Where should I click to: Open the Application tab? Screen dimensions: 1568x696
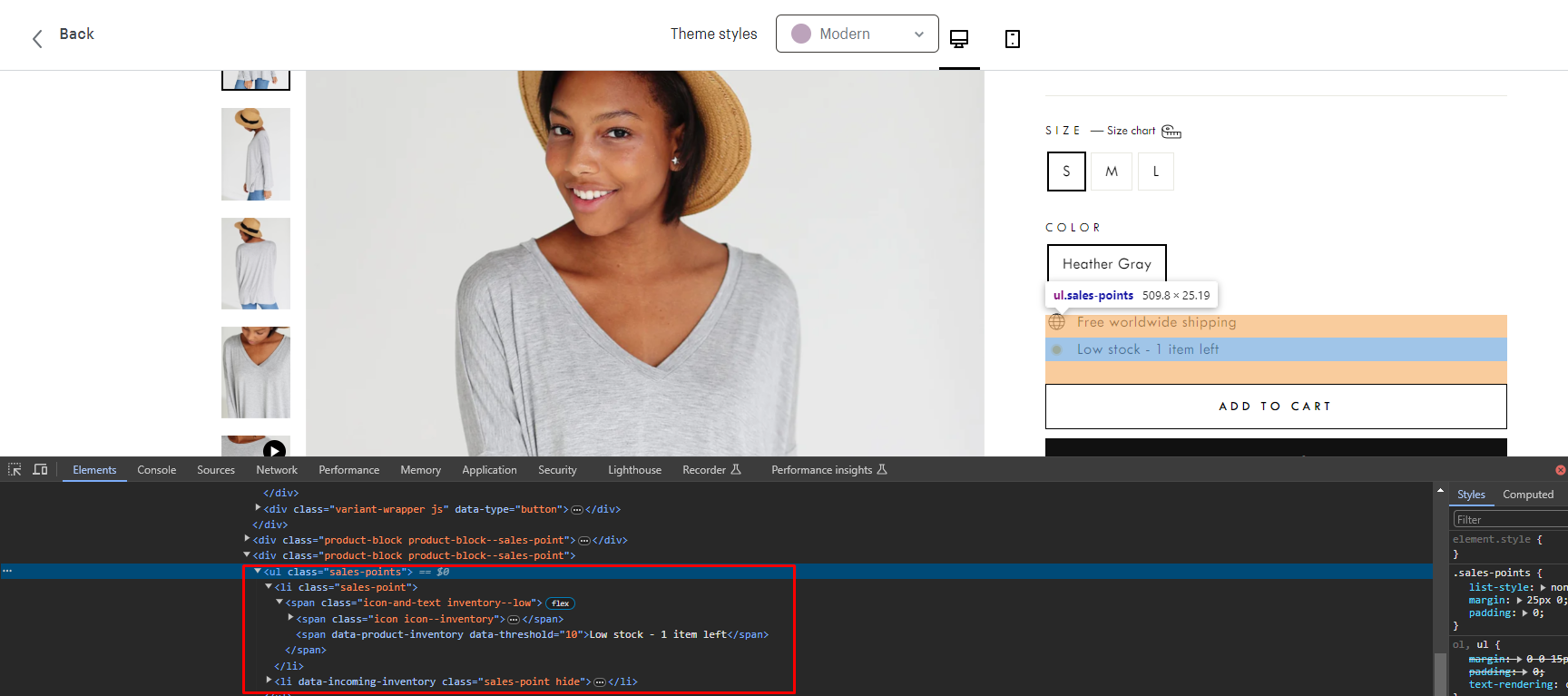489,470
